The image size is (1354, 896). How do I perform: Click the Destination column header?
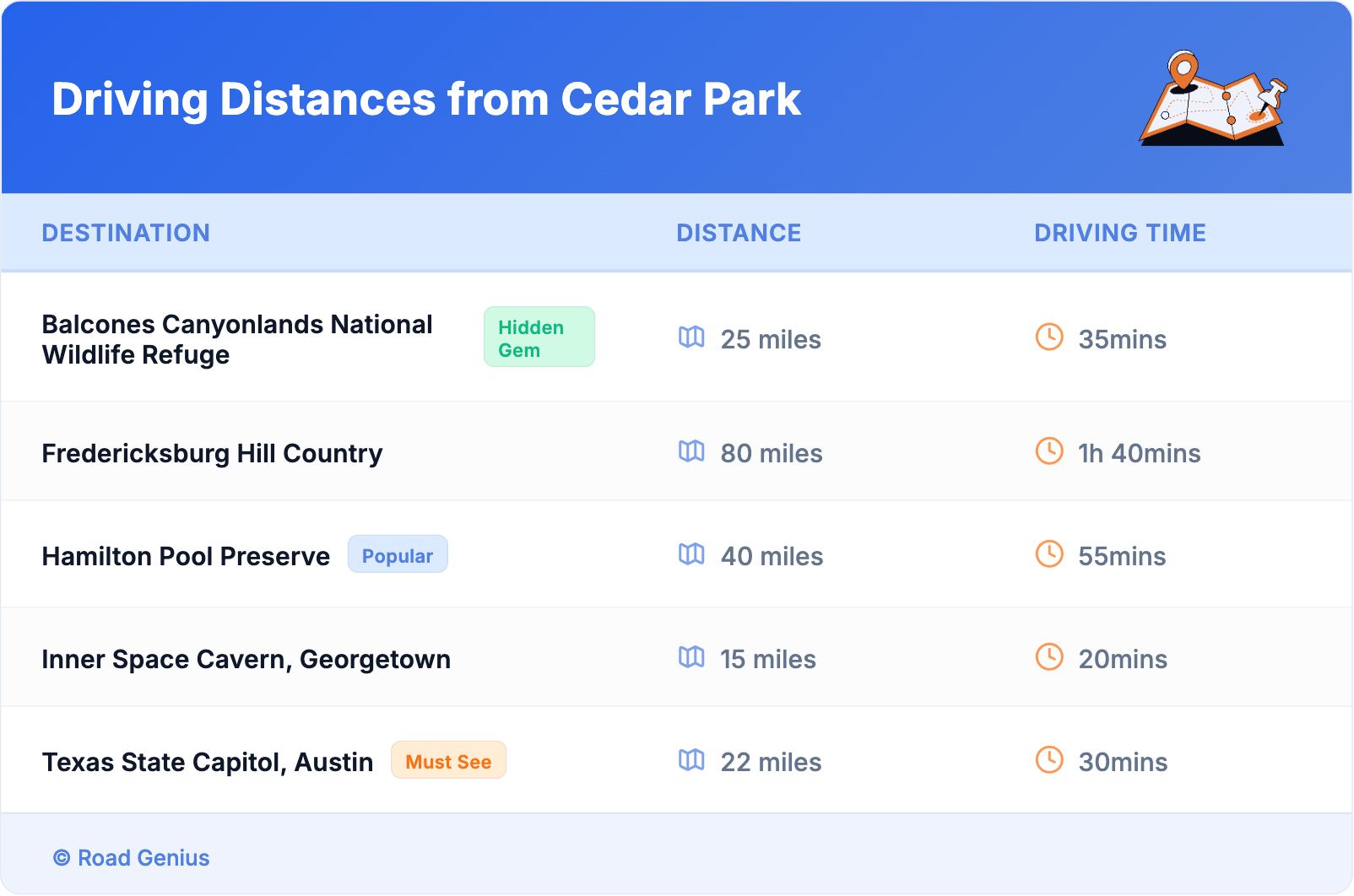pyautogui.click(x=126, y=233)
